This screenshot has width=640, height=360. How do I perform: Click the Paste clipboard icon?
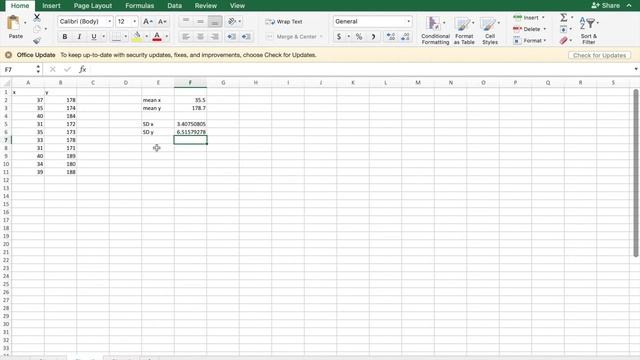coord(13,23)
